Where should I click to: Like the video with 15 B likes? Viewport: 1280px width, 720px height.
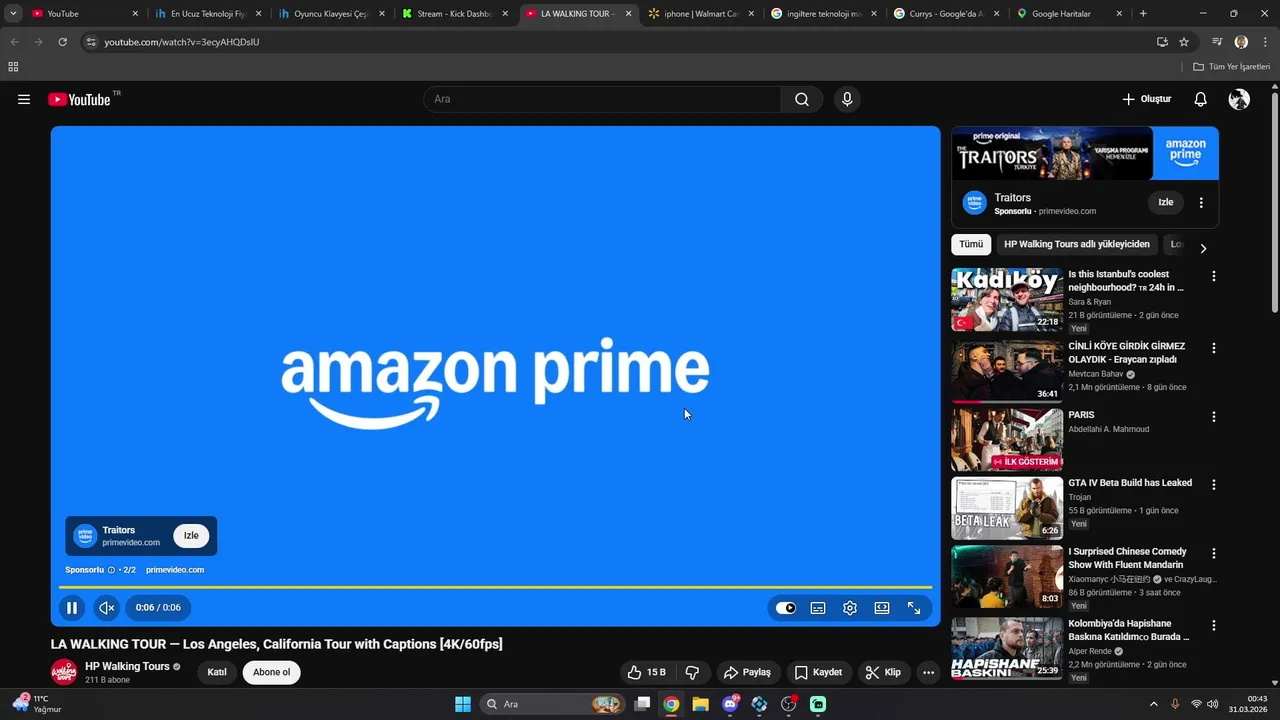[x=647, y=672]
